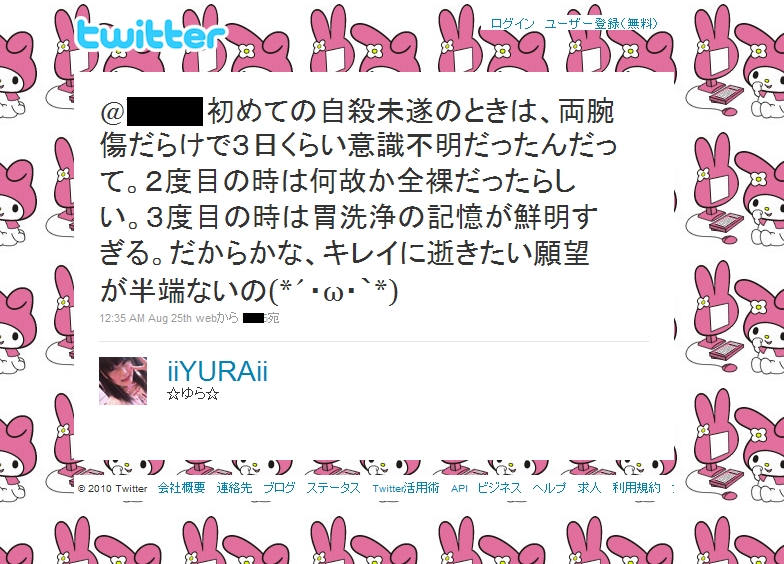Open 連絡先 footer link
The width and height of the screenshot is (784, 564).
[234, 488]
